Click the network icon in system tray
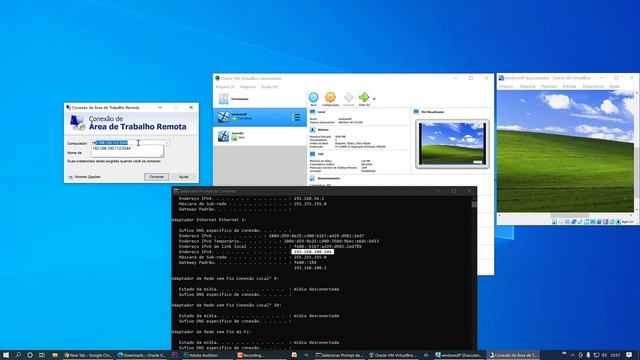640x360 pixels. pos(596,355)
